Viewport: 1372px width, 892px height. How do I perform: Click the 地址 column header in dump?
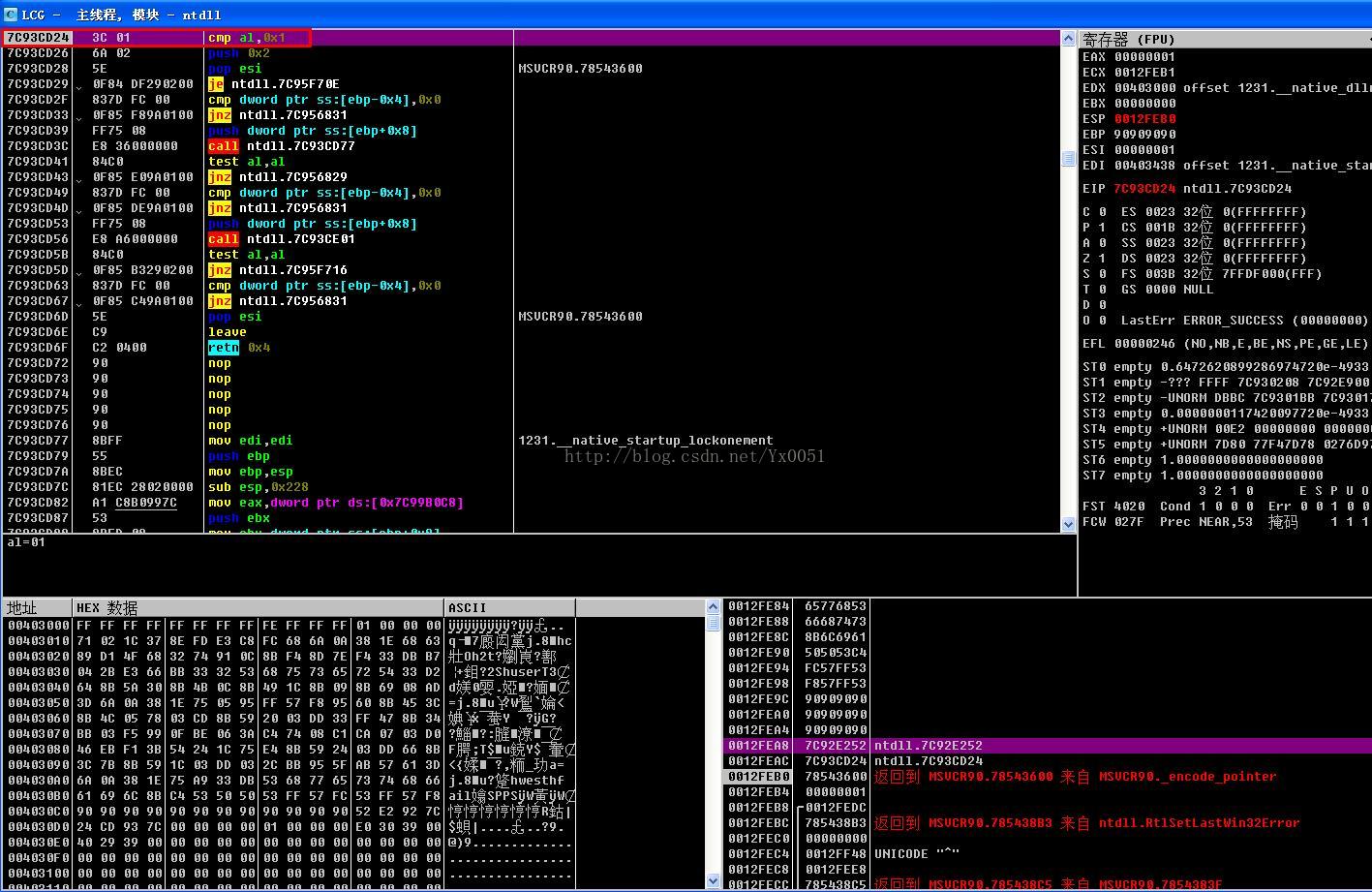(x=37, y=608)
